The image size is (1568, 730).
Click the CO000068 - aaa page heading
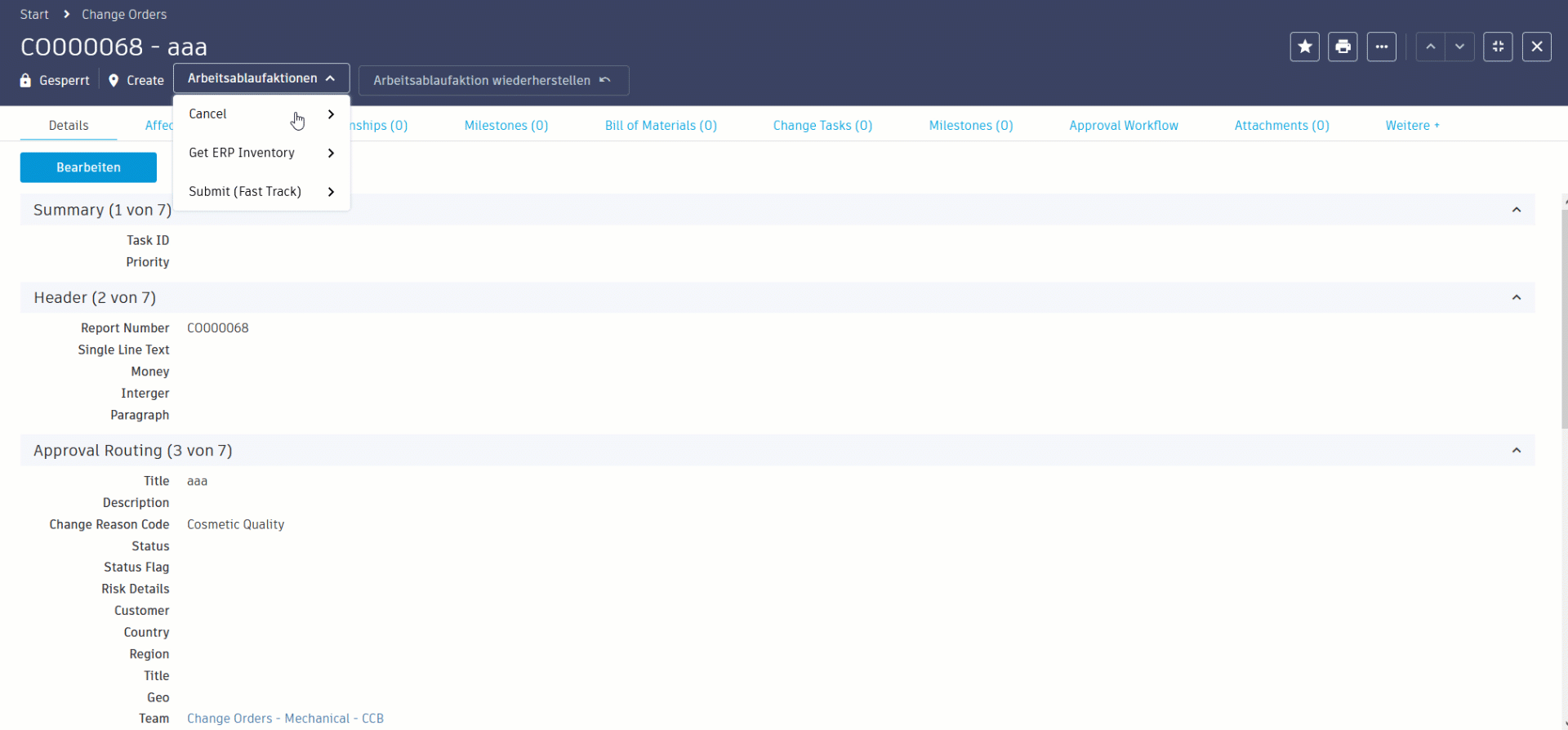(x=114, y=47)
